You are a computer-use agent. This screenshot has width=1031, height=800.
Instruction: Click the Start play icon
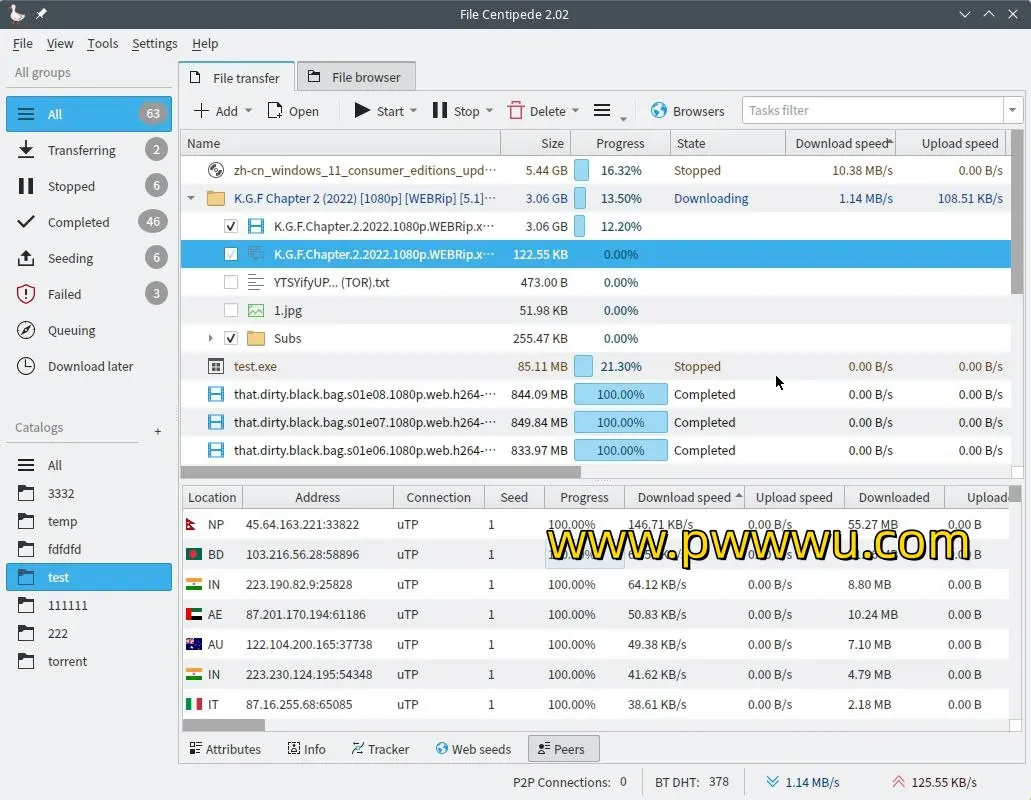(362, 111)
